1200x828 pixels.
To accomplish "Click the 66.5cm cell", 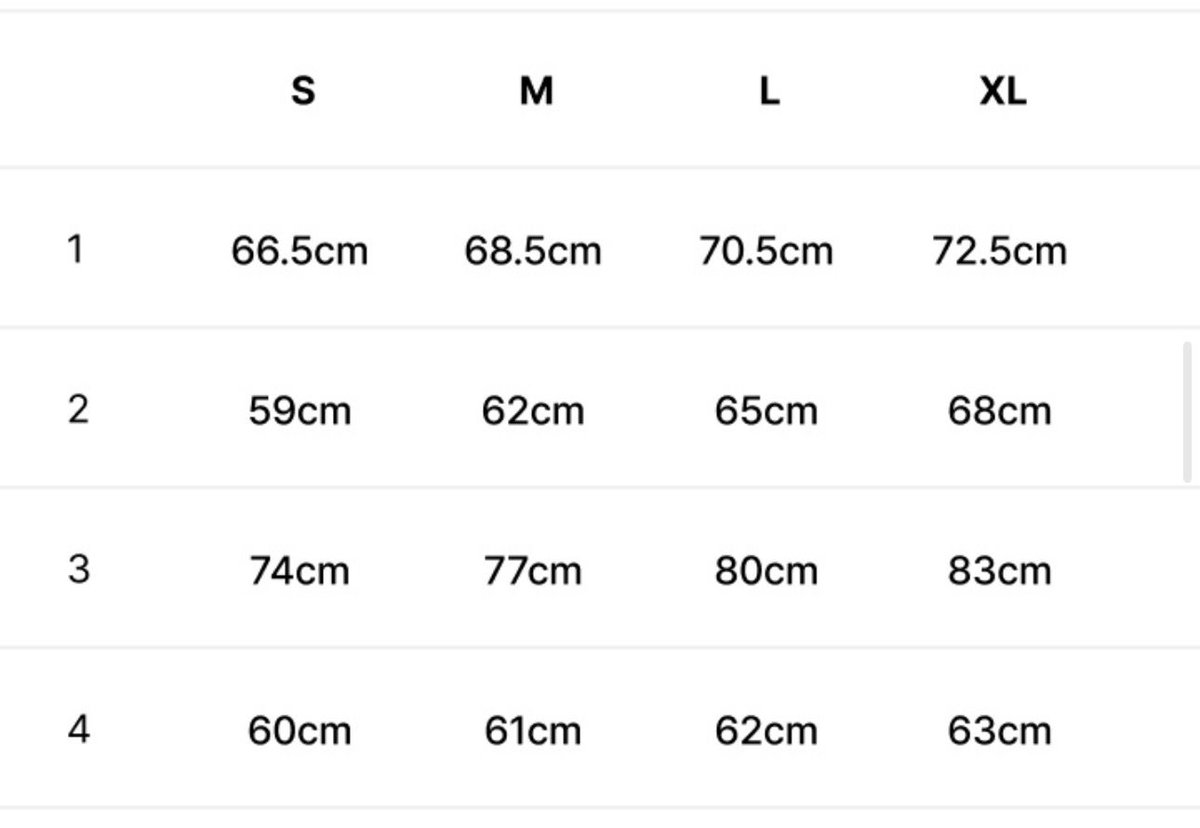I will tap(300, 250).
